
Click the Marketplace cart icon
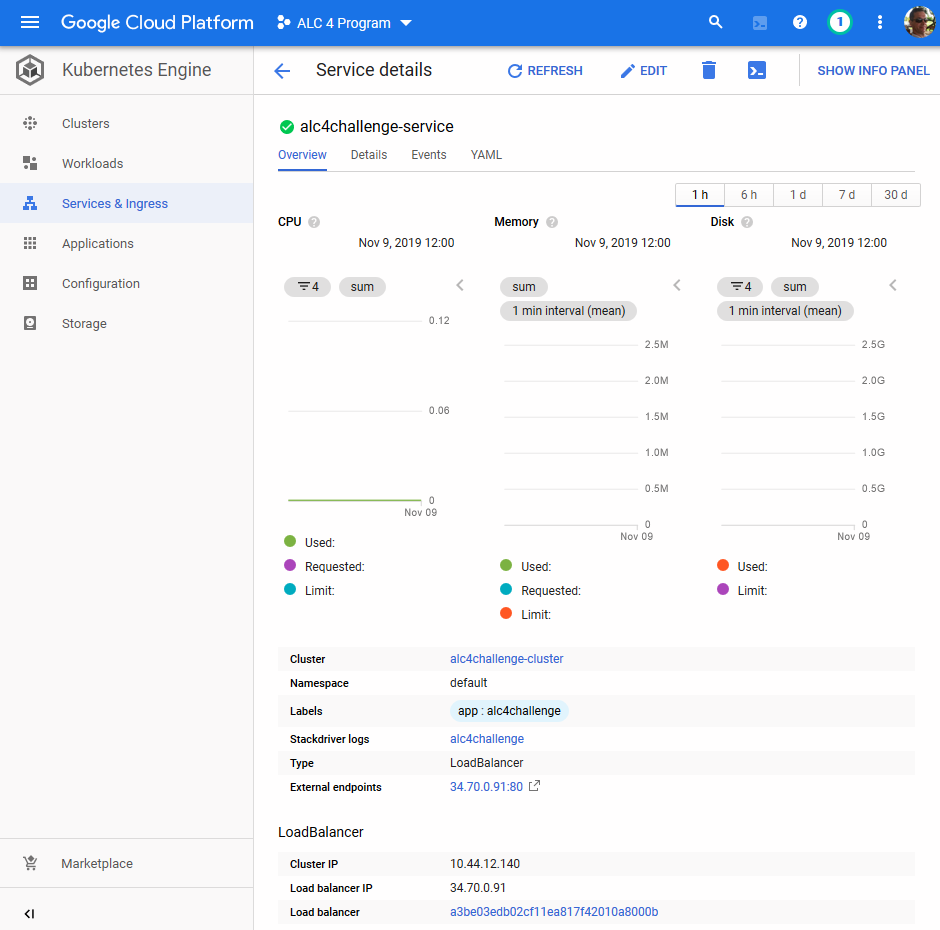click(30, 863)
